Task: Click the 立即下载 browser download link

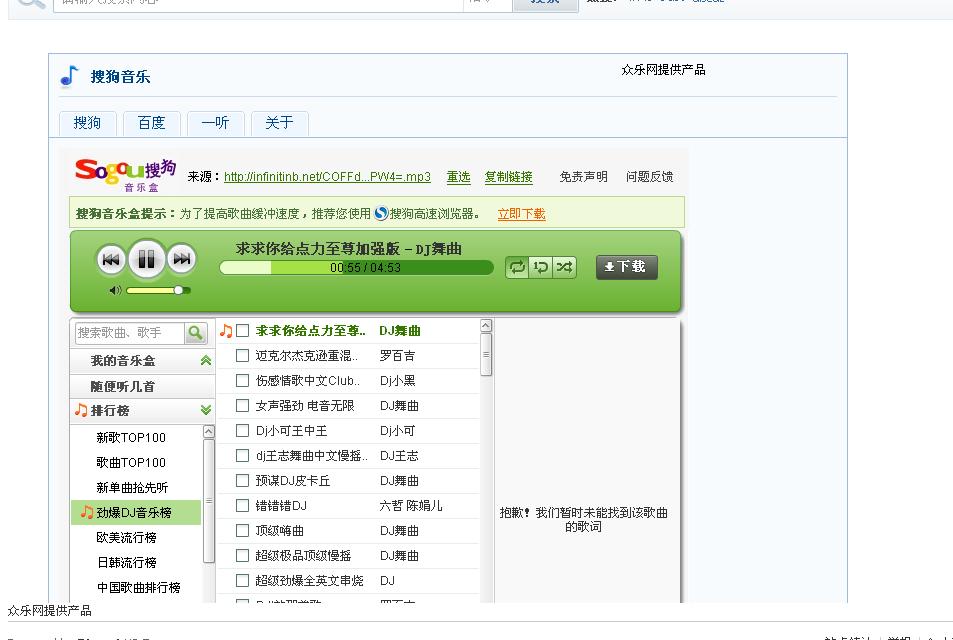Action: [521, 214]
